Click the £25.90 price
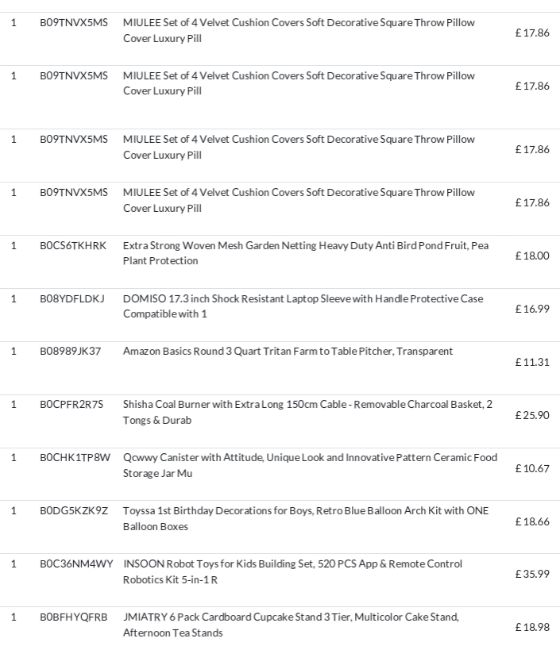 tap(532, 415)
